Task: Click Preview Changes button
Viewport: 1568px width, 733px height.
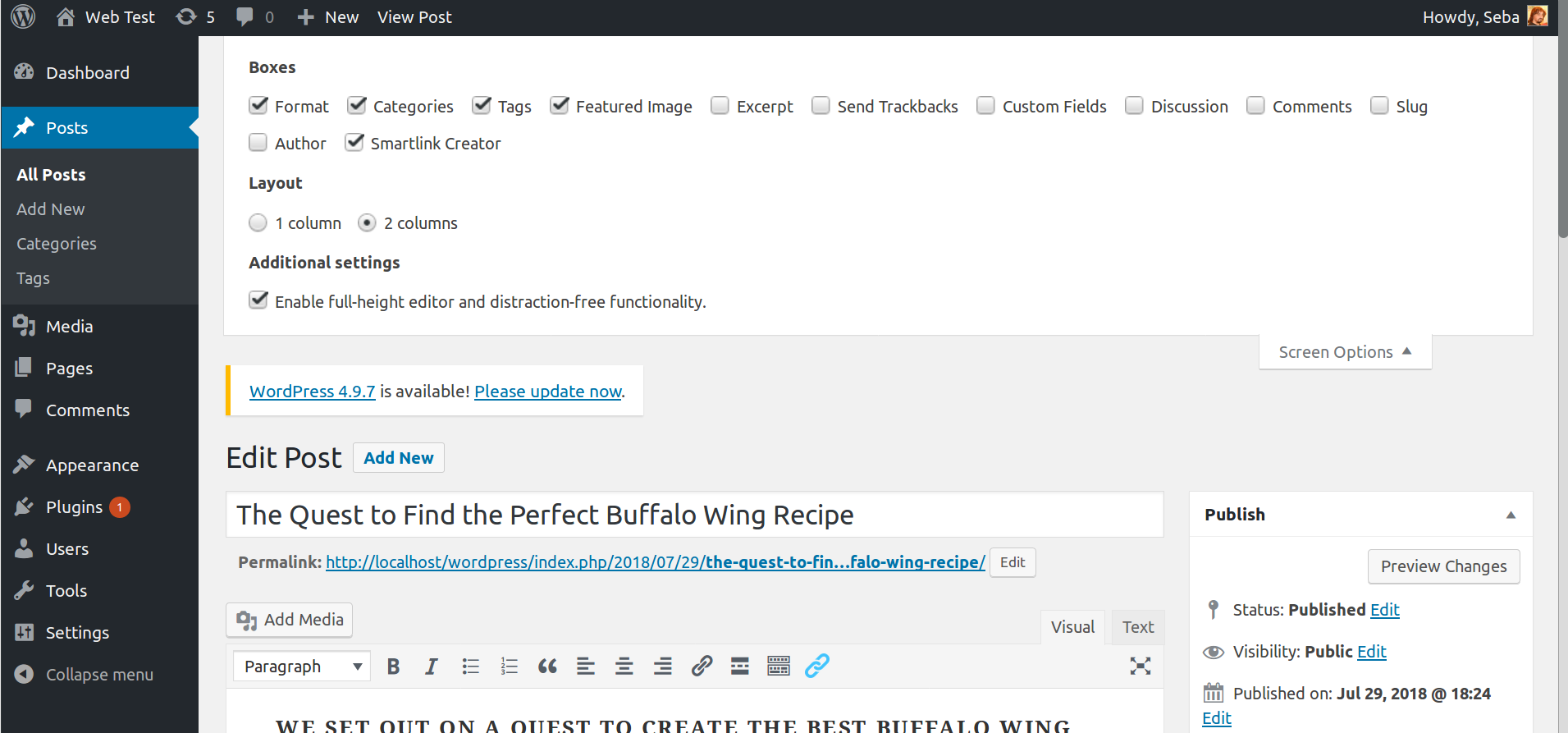Action: click(x=1444, y=566)
